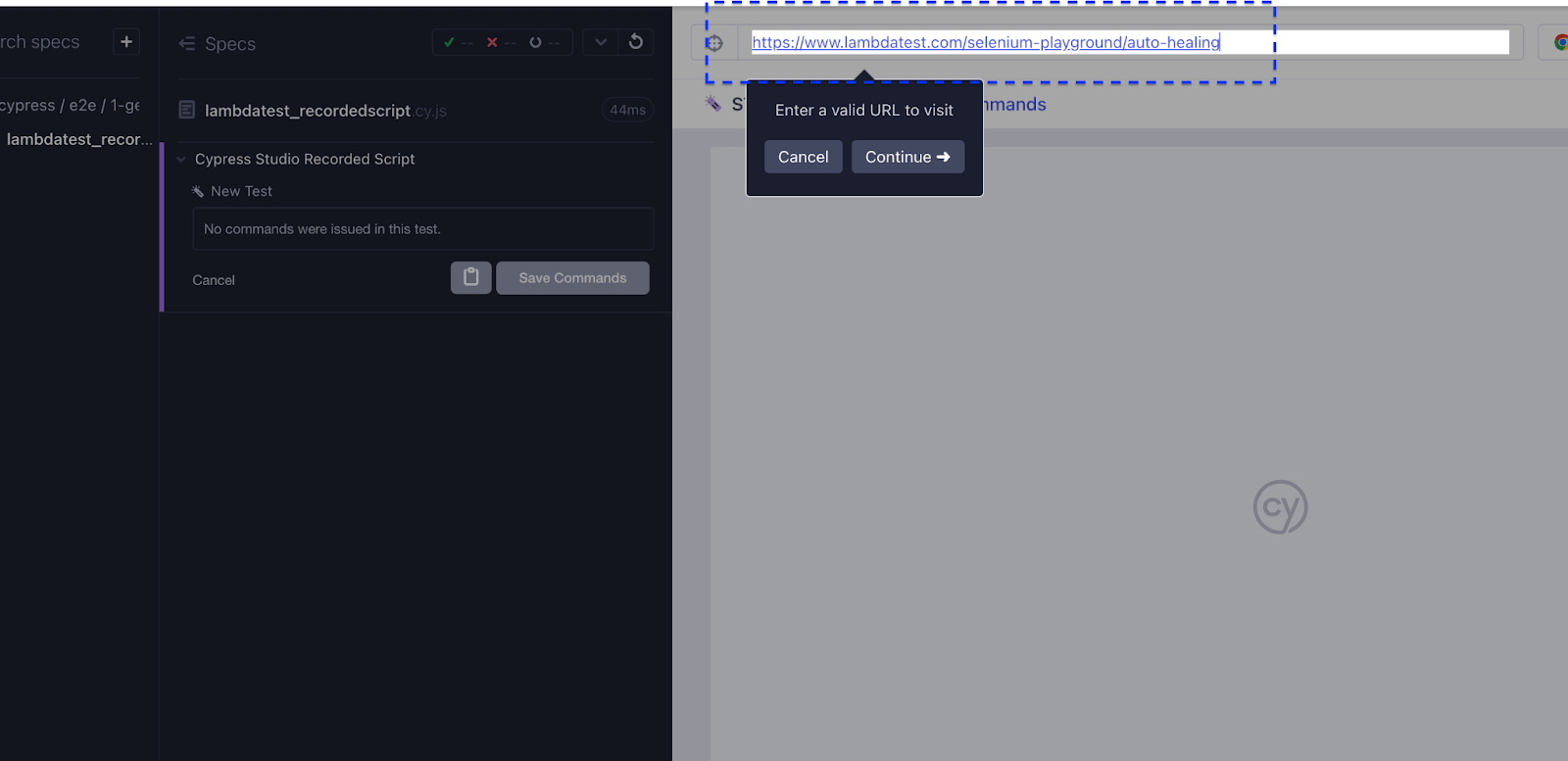Click the pending tests circle icon
This screenshot has width=1568, height=761.
[x=535, y=42]
